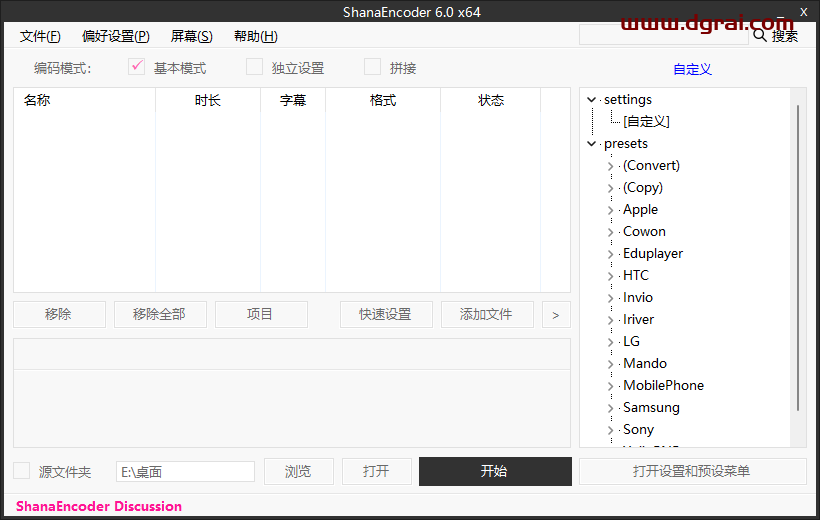Click the 项目 button
Viewport: 820px width, 520px height.
[261, 314]
